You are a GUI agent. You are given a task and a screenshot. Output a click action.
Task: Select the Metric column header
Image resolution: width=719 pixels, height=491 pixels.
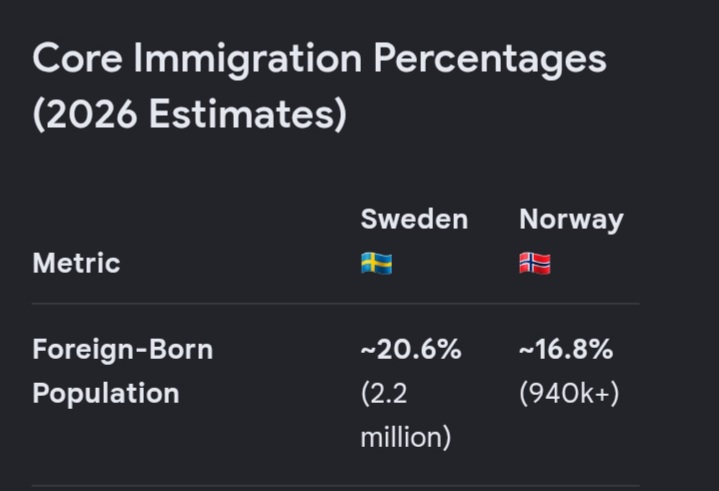tap(76, 263)
